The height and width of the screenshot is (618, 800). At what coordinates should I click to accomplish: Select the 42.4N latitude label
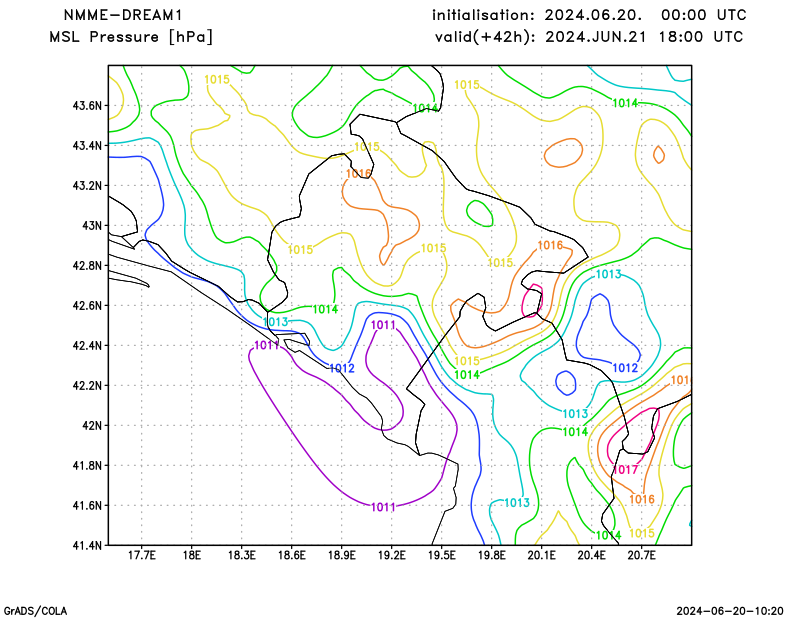(x=87, y=345)
